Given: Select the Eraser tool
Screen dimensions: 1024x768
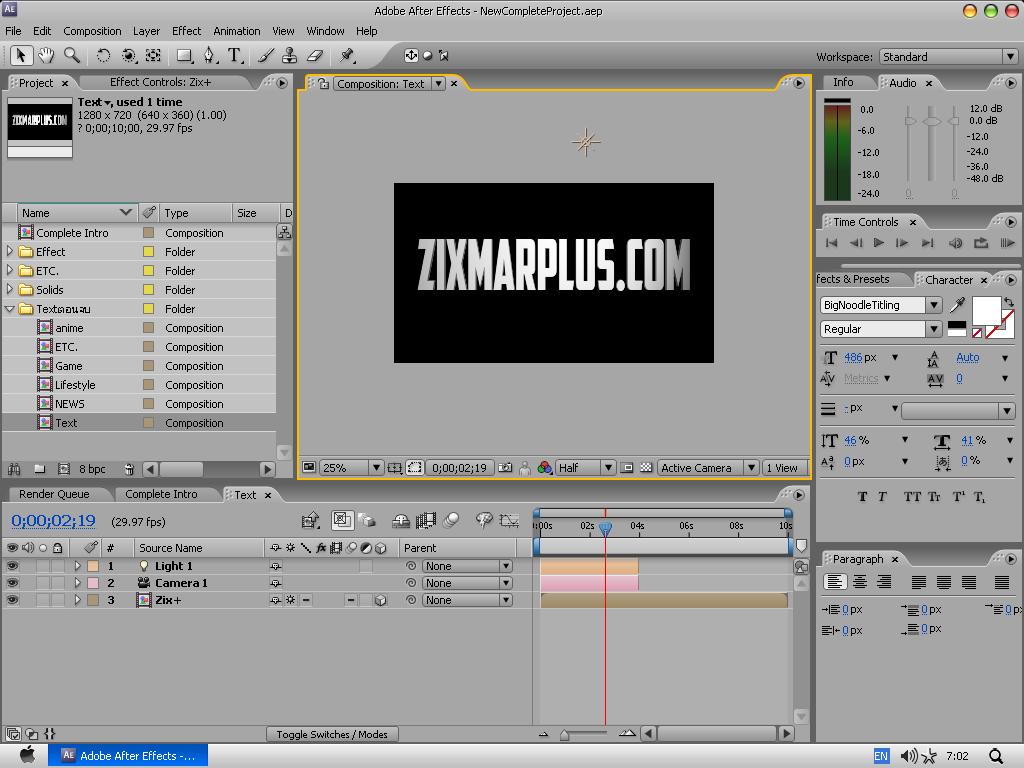Looking at the screenshot, I should 315,56.
